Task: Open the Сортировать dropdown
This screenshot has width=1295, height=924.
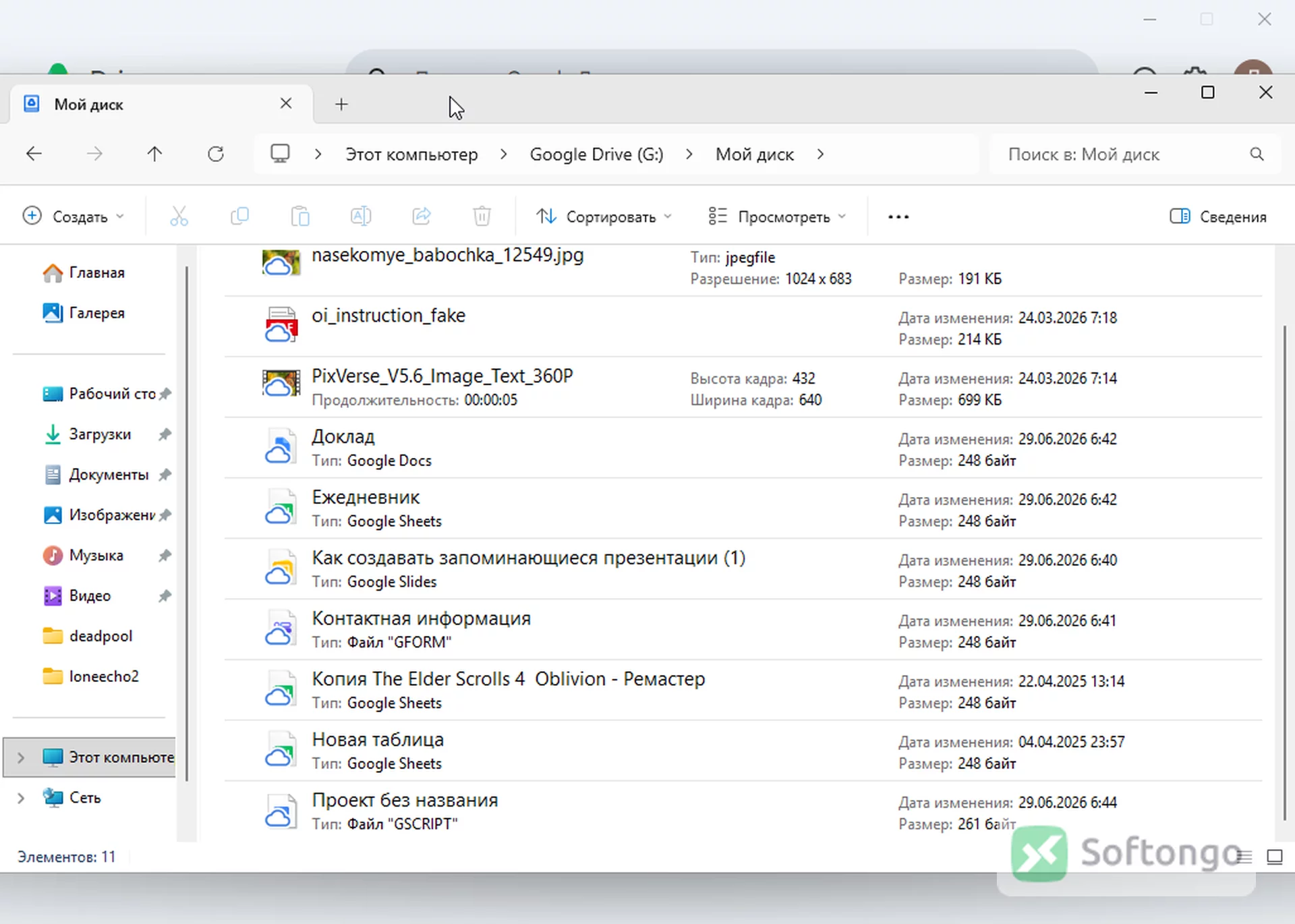Action: pos(604,216)
